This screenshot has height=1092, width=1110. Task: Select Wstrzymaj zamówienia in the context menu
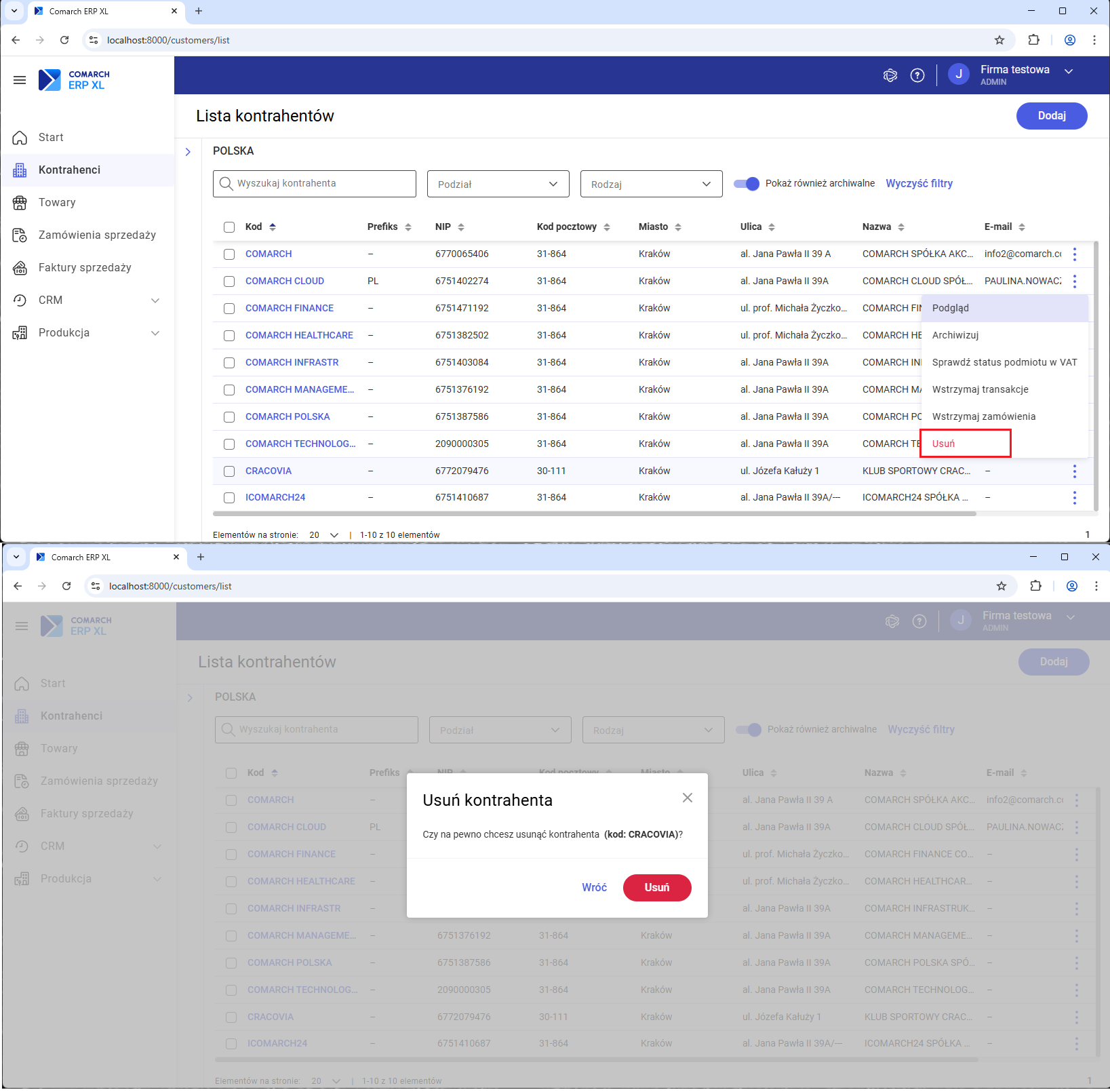983,416
